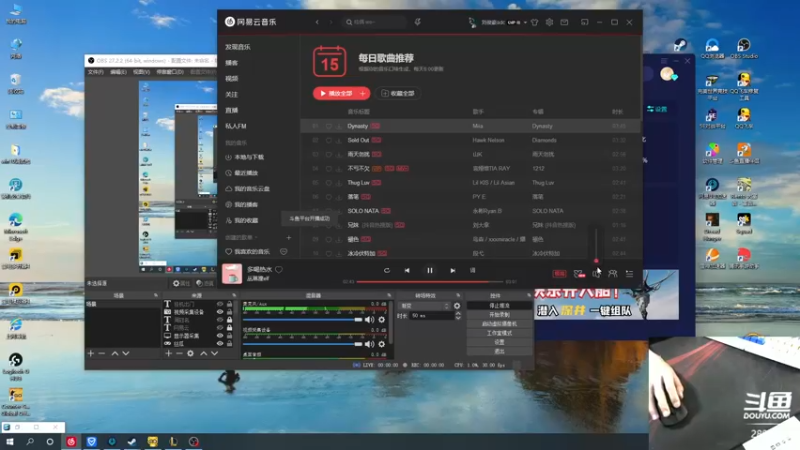Open the OBS transition type dropdown

pos(424,306)
